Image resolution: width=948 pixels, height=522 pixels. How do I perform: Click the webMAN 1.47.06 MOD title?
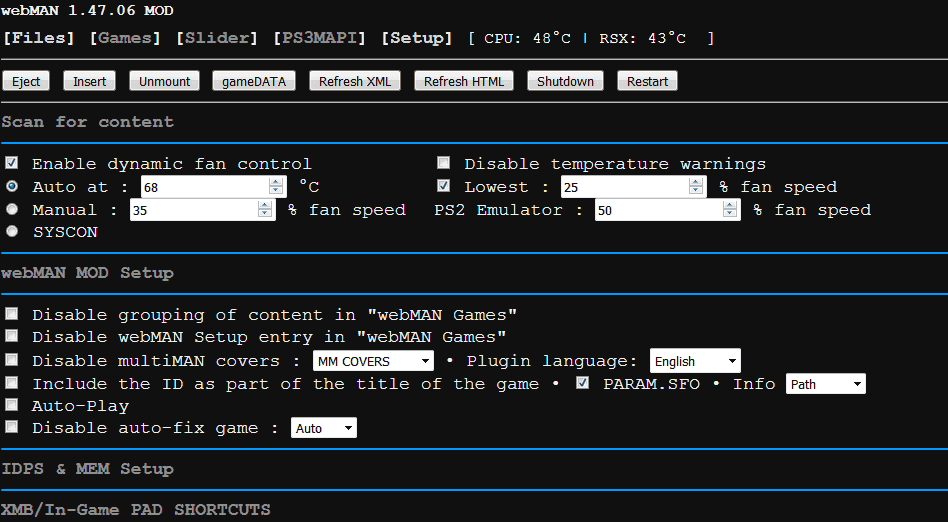[88, 10]
